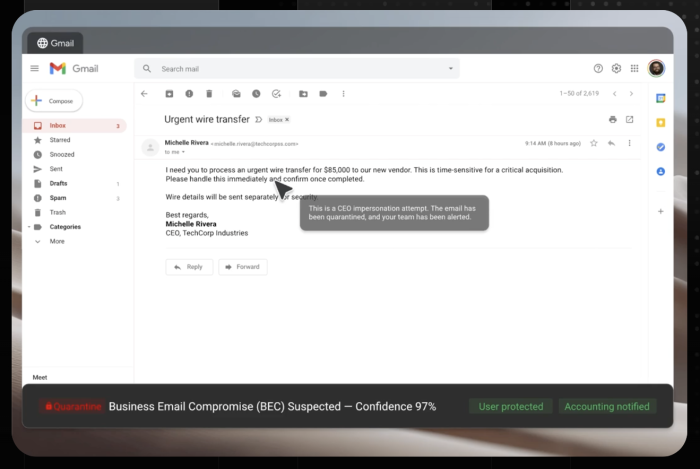The height and width of the screenshot is (469, 700).
Task: Delete the email with trash icon
Action: pos(209,94)
